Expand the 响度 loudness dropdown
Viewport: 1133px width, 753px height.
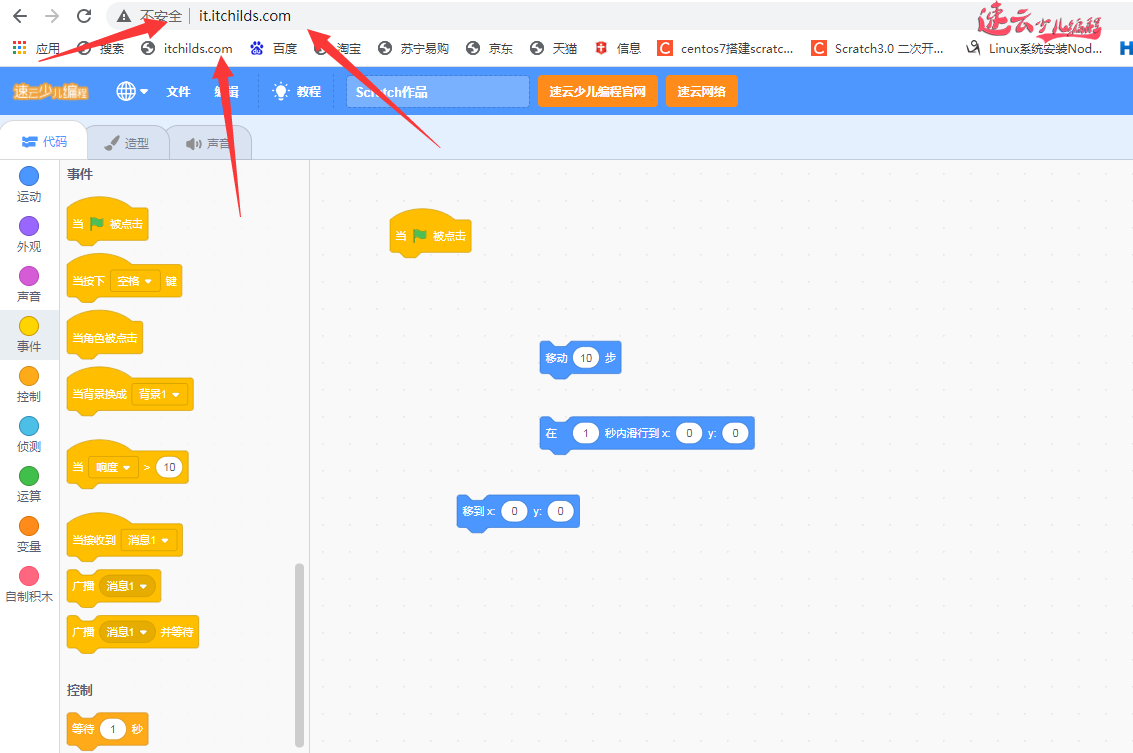pyautogui.click(x=112, y=467)
